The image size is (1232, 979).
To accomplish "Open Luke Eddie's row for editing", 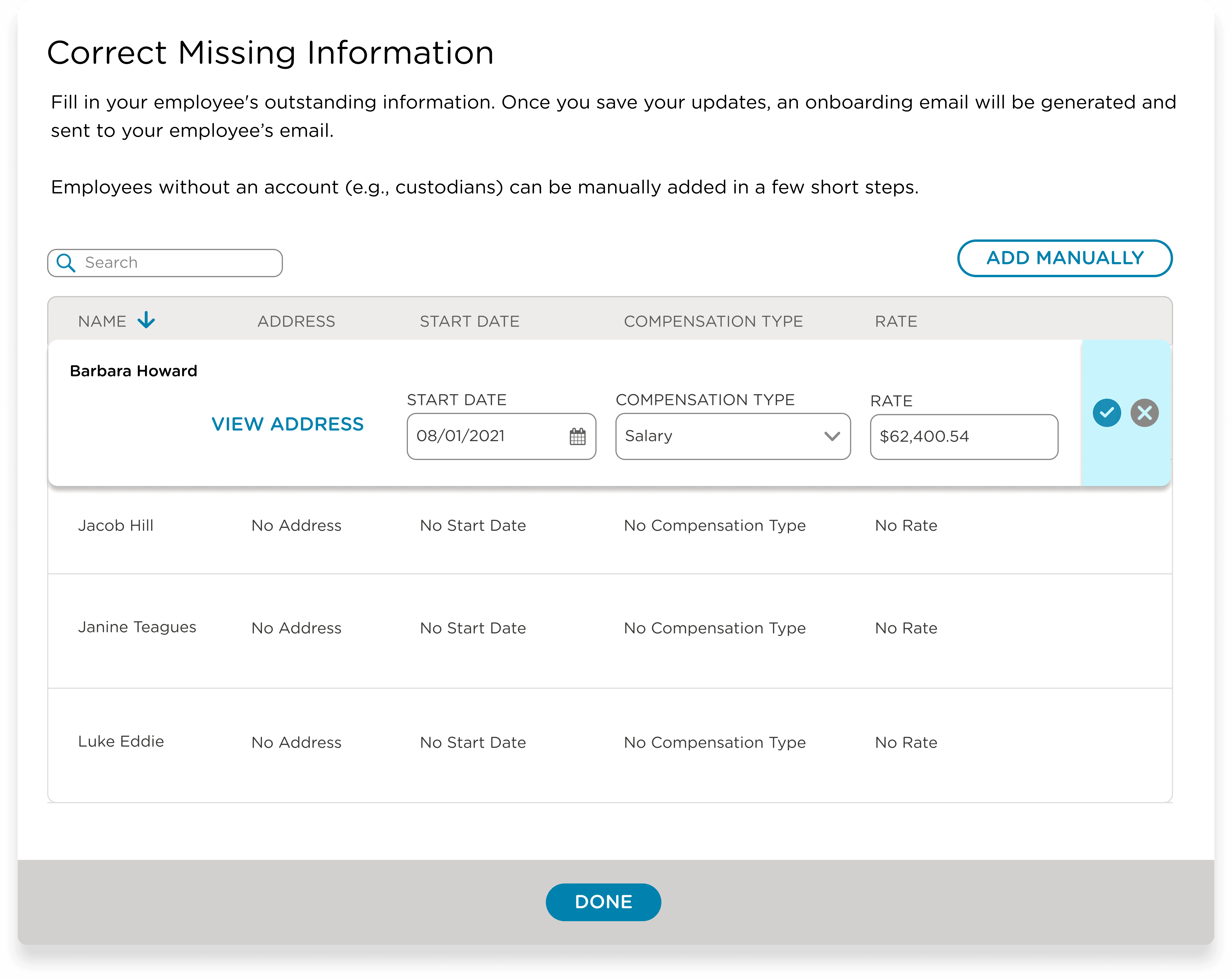I will (121, 742).
